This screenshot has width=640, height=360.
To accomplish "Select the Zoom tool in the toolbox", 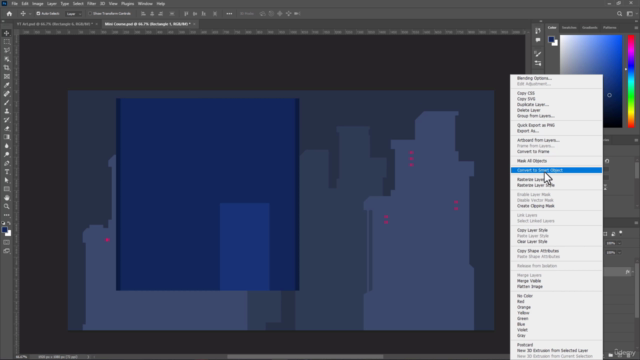I will click(x=7, y=207).
